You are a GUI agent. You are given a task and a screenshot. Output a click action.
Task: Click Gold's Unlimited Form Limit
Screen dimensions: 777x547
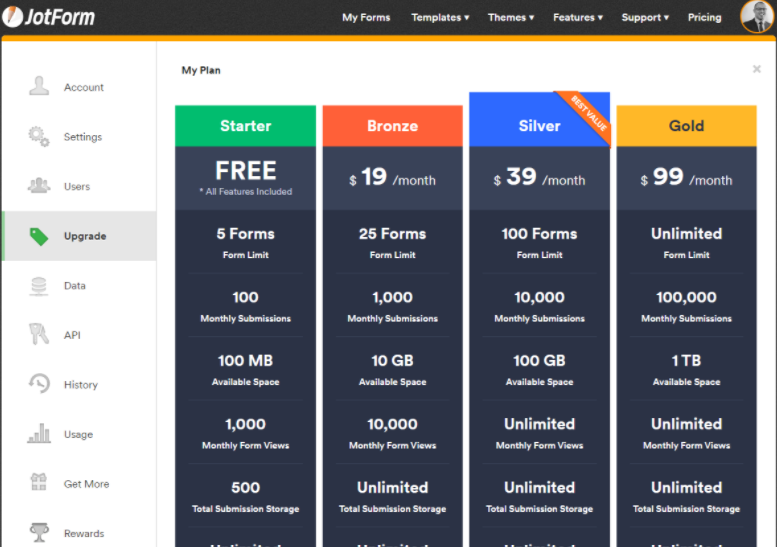pyautogui.click(x=686, y=234)
